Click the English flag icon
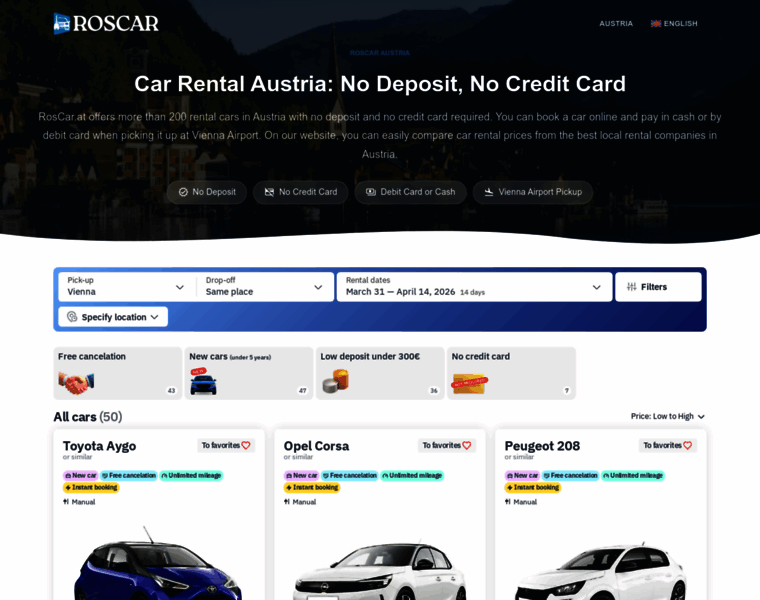 point(656,23)
